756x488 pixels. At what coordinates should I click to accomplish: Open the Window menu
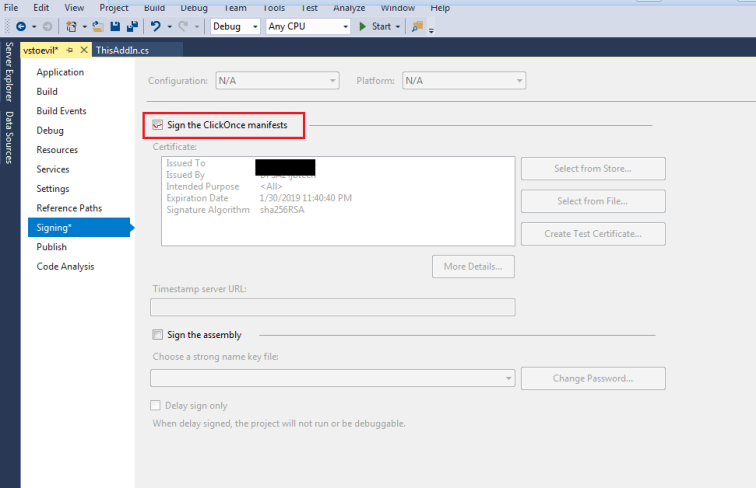coord(398,8)
